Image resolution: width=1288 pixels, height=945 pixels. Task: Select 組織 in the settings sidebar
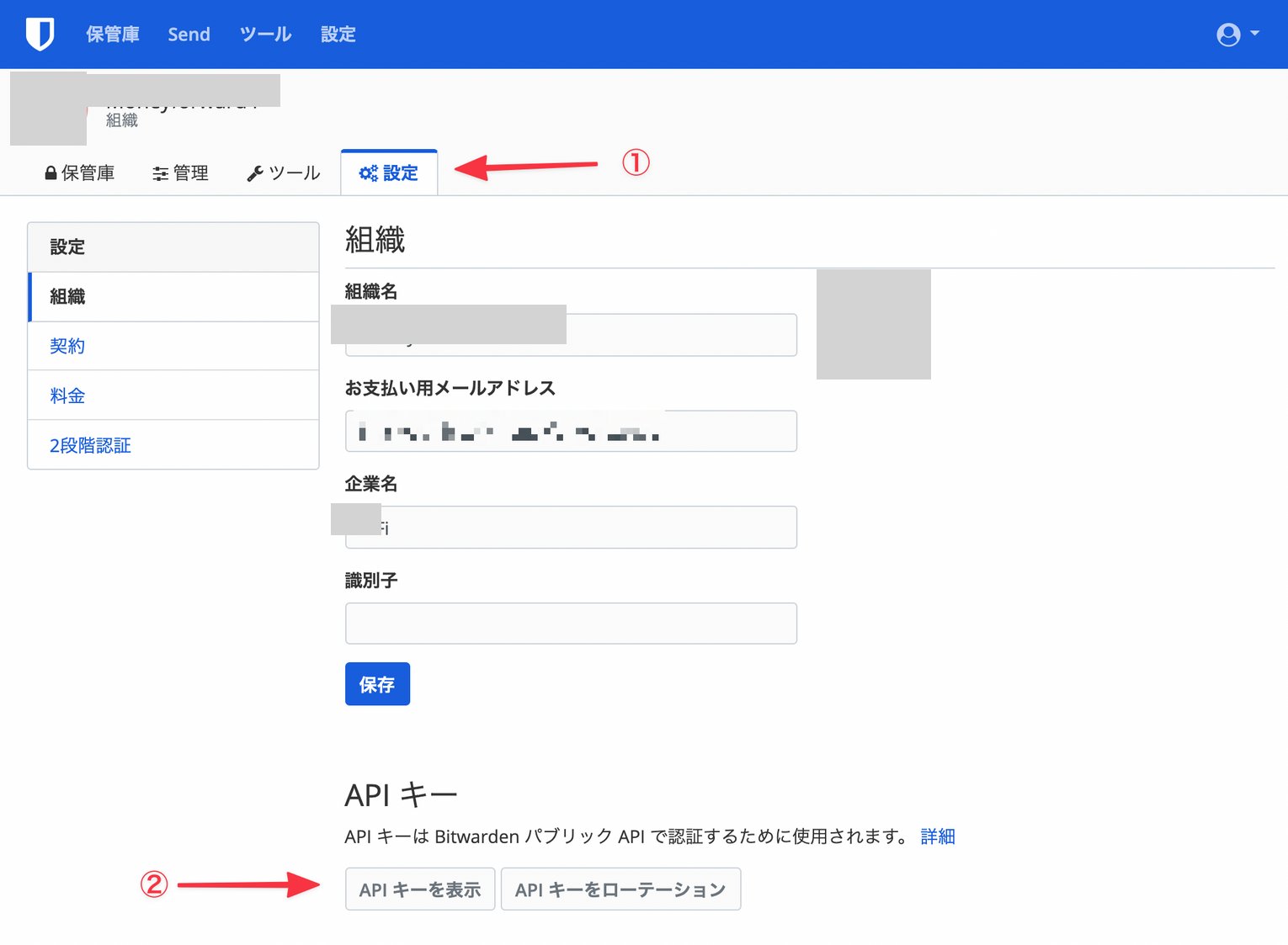click(173, 296)
